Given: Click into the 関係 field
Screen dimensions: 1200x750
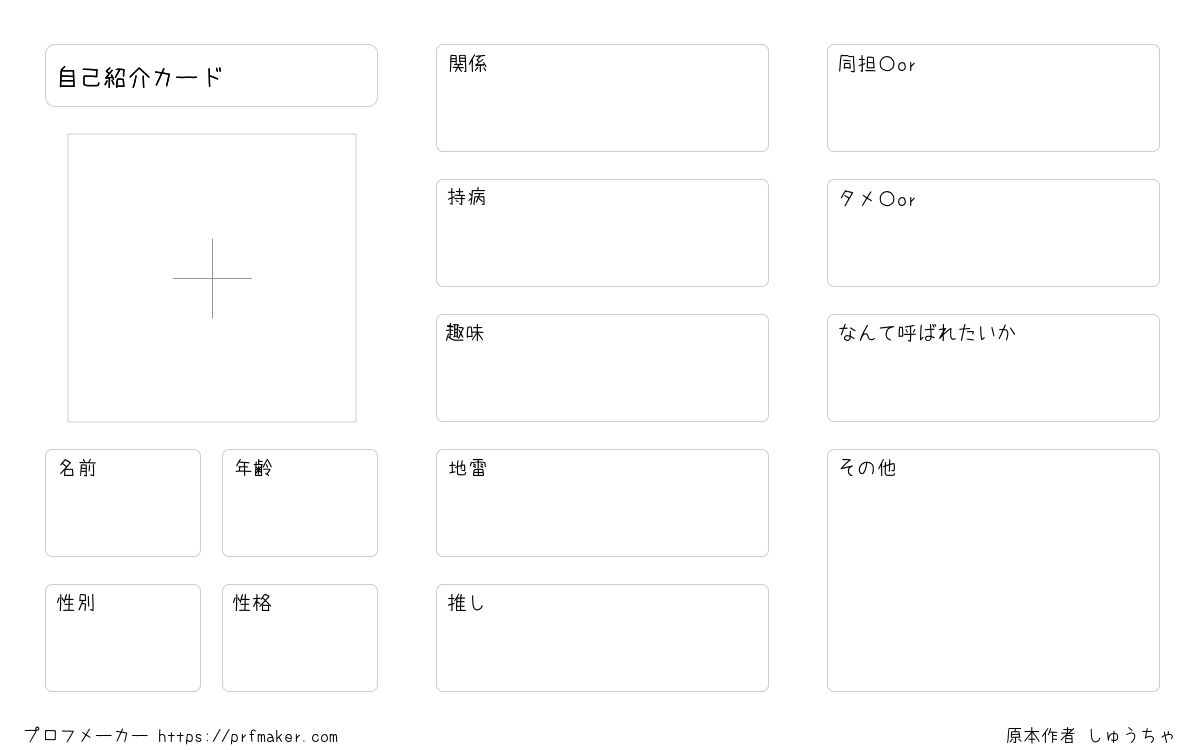Looking at the screenshot, I should click(x=602, y=98).
